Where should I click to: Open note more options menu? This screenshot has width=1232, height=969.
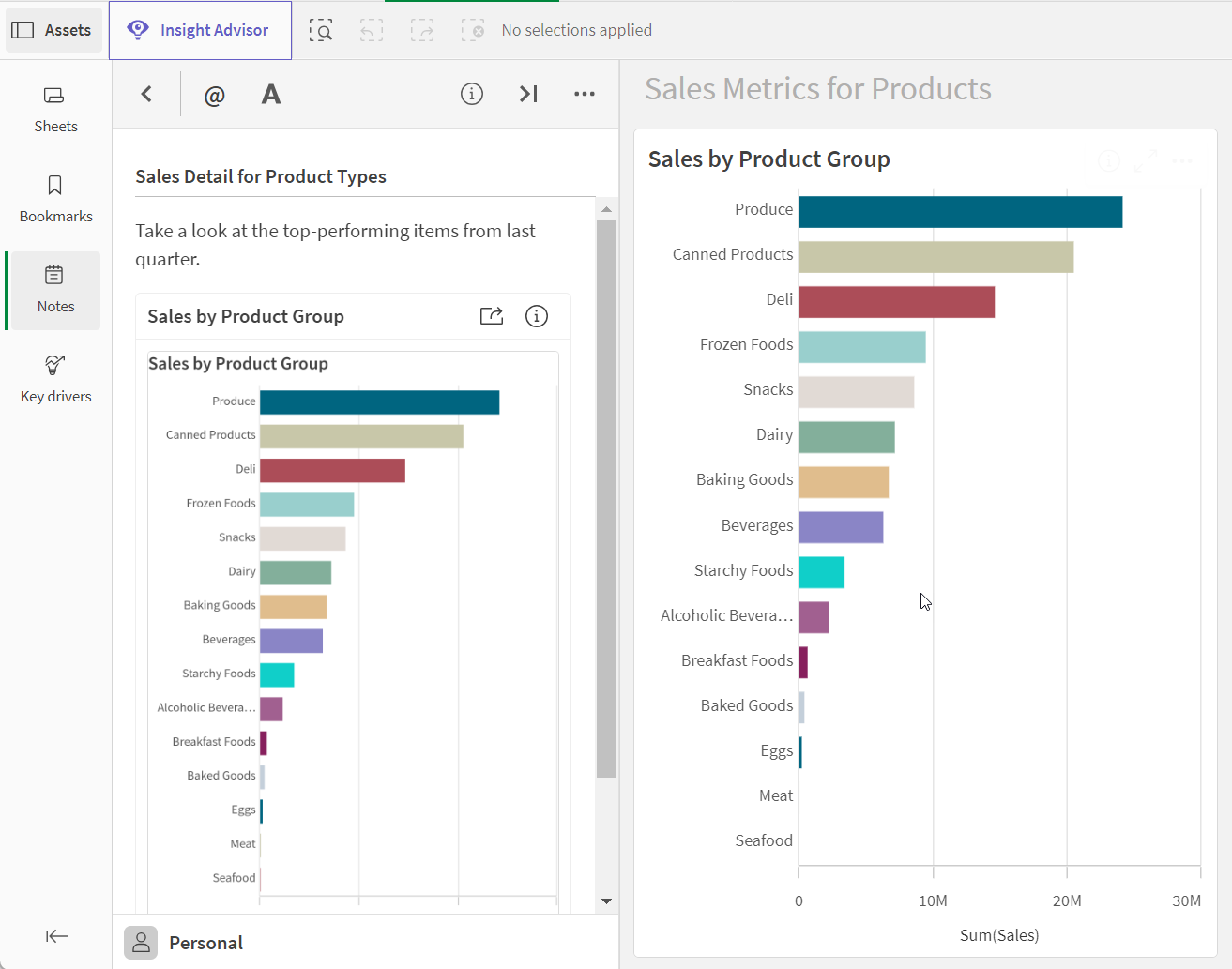(x=585, y=94)
